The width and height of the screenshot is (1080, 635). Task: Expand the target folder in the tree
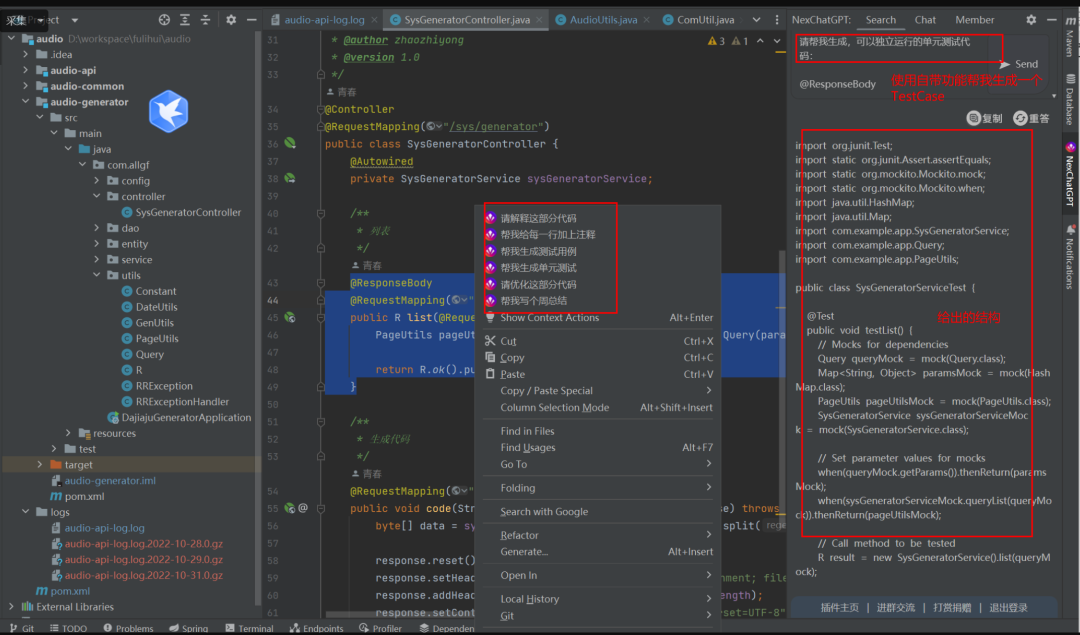tap(40, 465)
